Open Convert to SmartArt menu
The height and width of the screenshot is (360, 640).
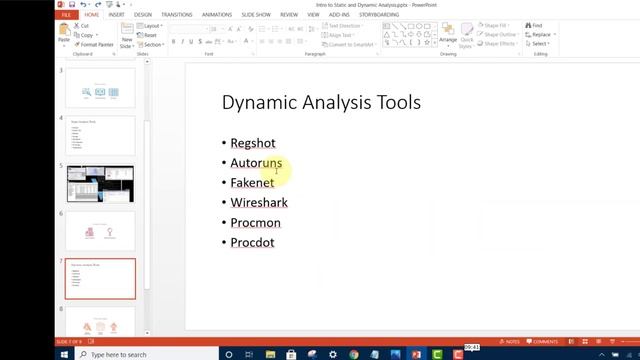click(349, 44)
